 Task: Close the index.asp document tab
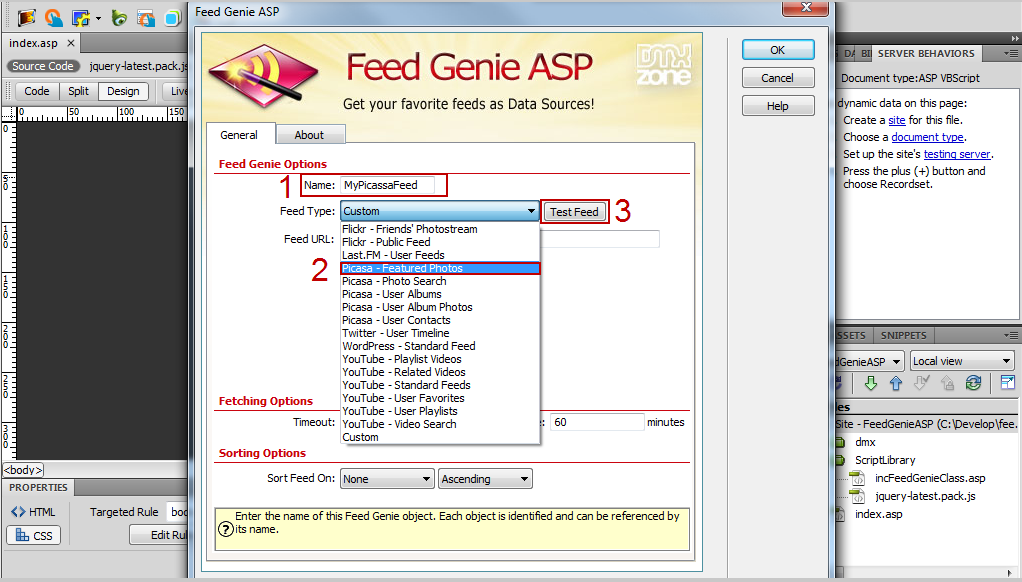[x=71, y=43]
